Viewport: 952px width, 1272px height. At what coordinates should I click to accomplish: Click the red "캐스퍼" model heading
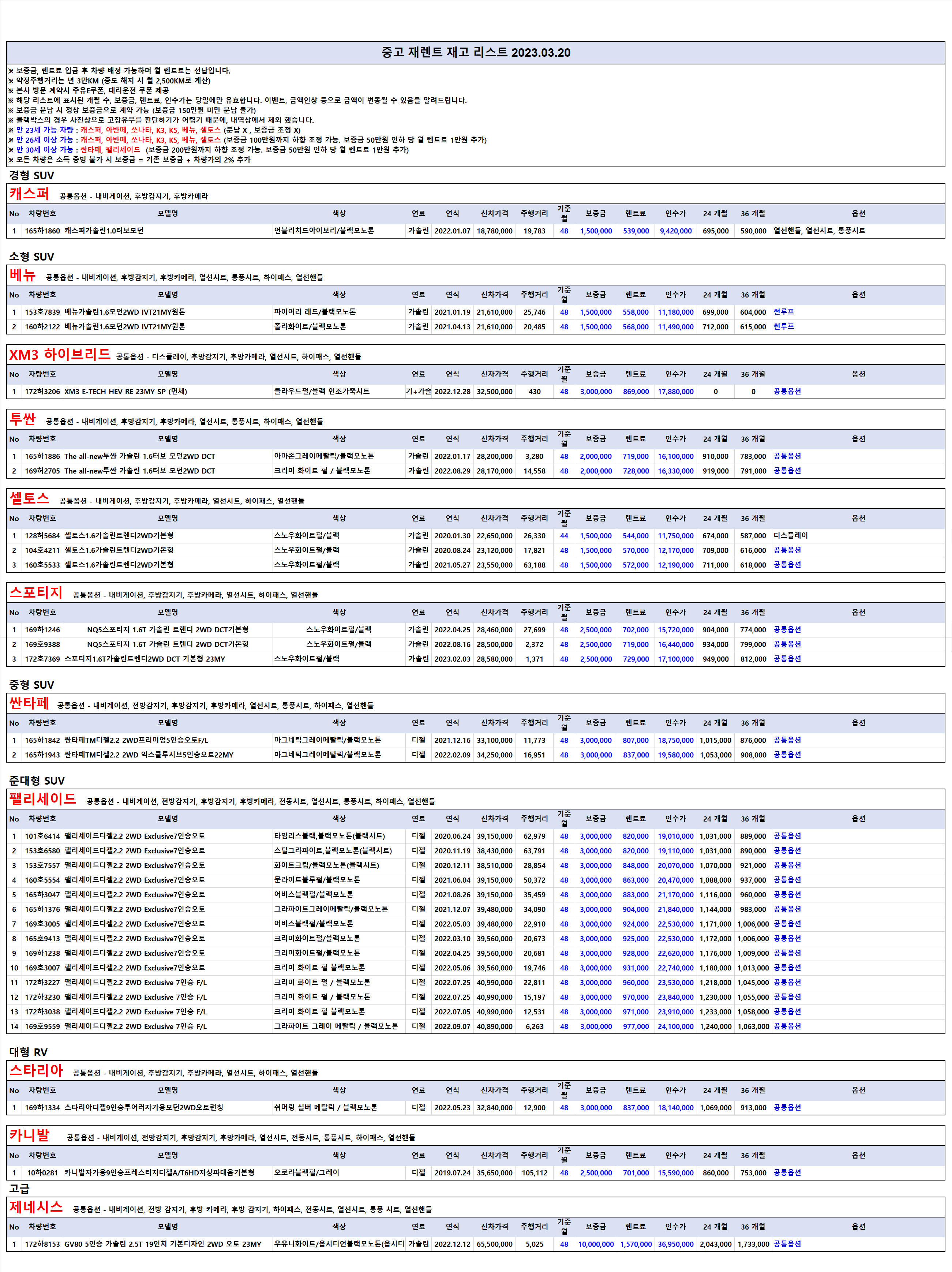pos(29,194)
